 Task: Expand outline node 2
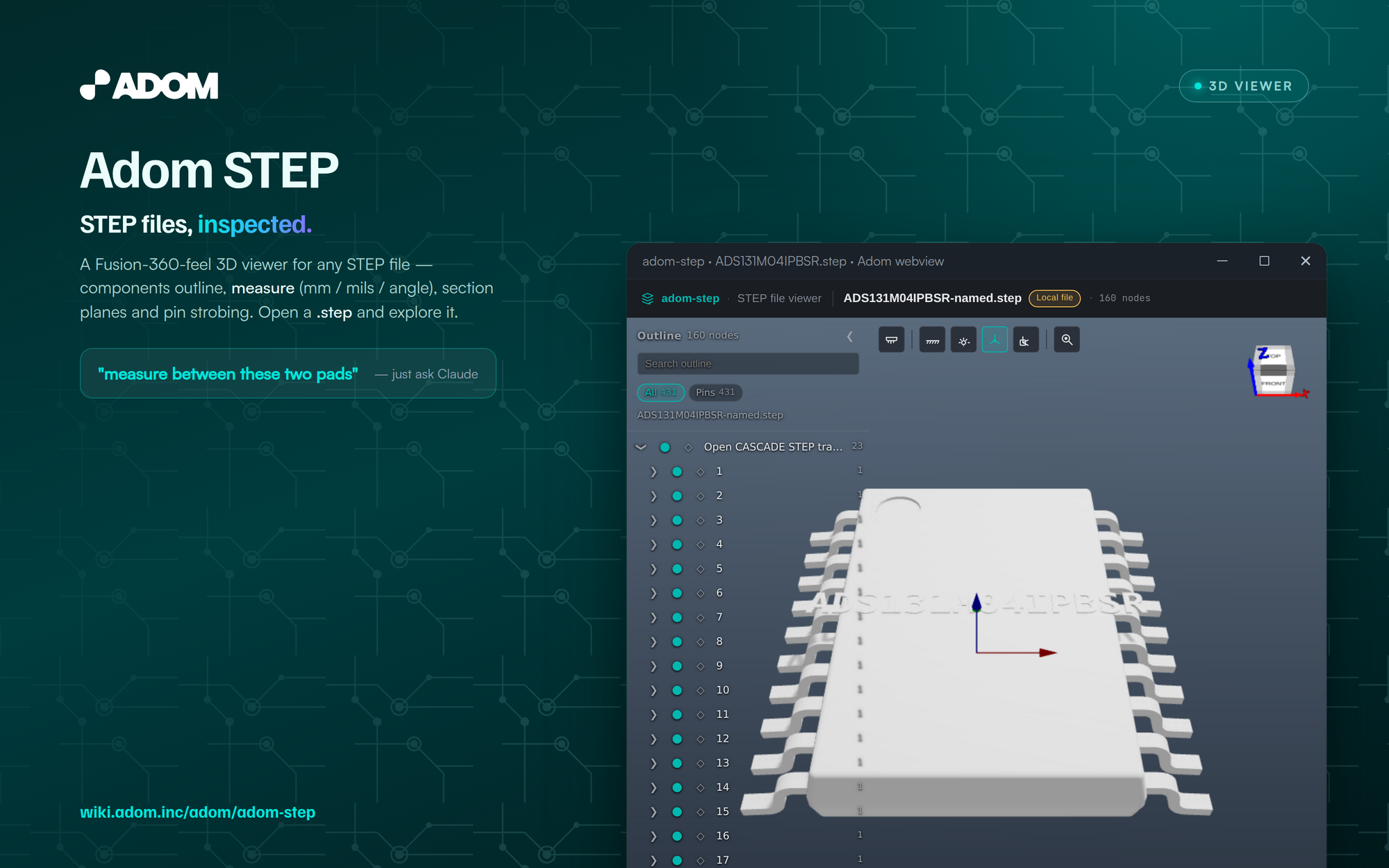pos(654,496)
